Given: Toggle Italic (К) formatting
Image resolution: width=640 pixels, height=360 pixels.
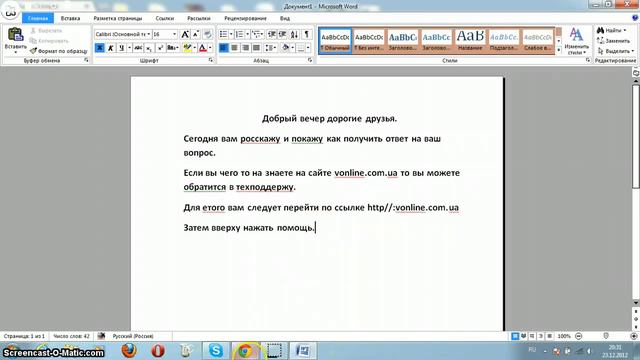Looking at the screenshot, I should click(110, 48).
